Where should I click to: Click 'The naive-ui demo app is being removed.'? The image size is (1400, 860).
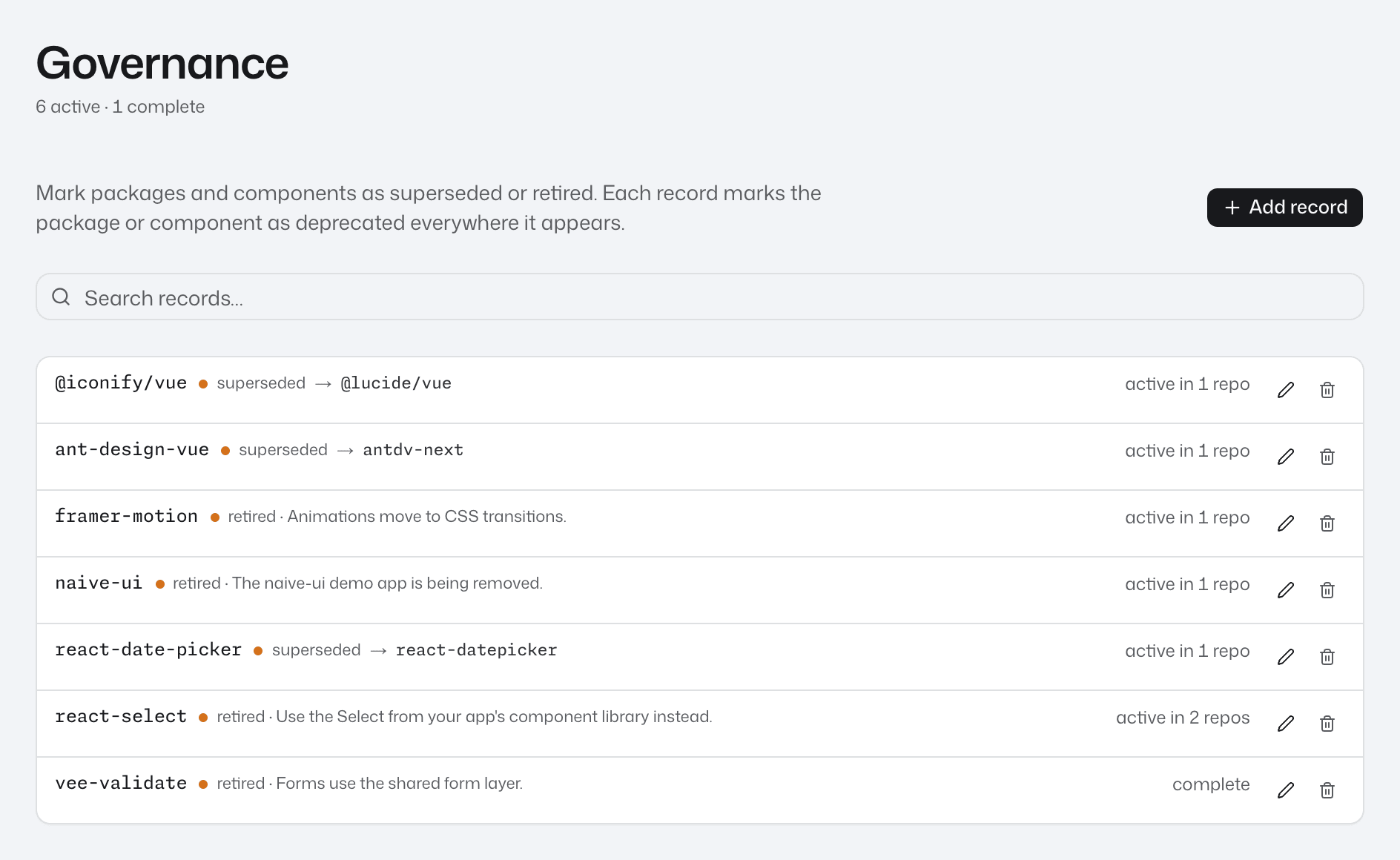387,583
